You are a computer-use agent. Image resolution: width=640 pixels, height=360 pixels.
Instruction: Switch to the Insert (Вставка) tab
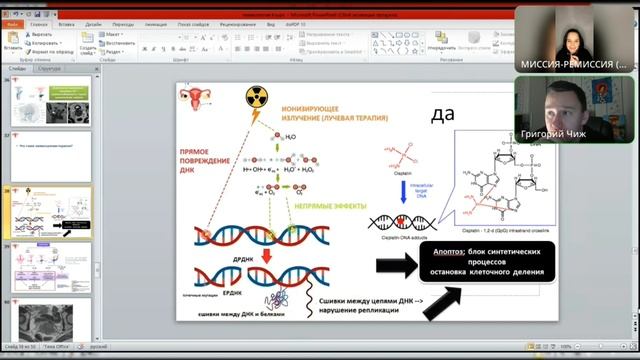pyautogui.click(x=66, y=24)
